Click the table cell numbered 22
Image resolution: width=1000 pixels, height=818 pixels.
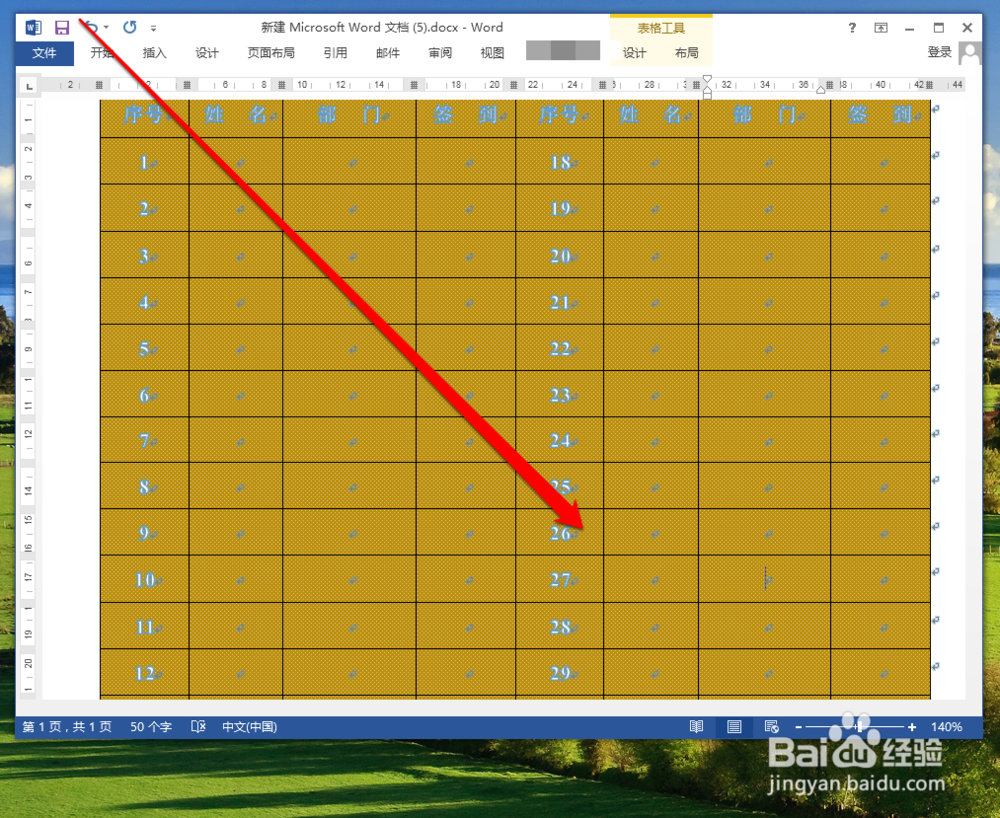pyautogui.click(x=560, y=348)
